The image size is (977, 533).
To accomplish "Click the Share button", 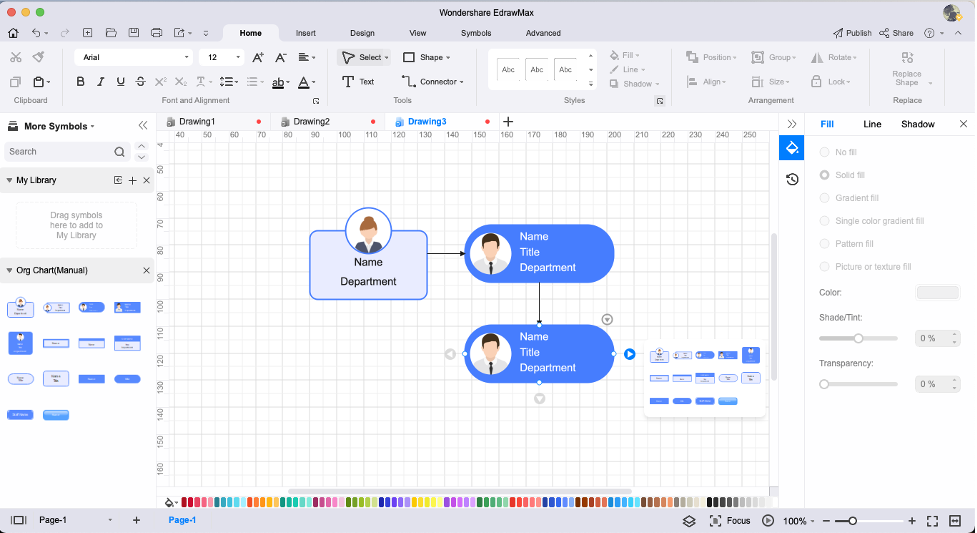I will pyautogui.click(x=896, y=33).
